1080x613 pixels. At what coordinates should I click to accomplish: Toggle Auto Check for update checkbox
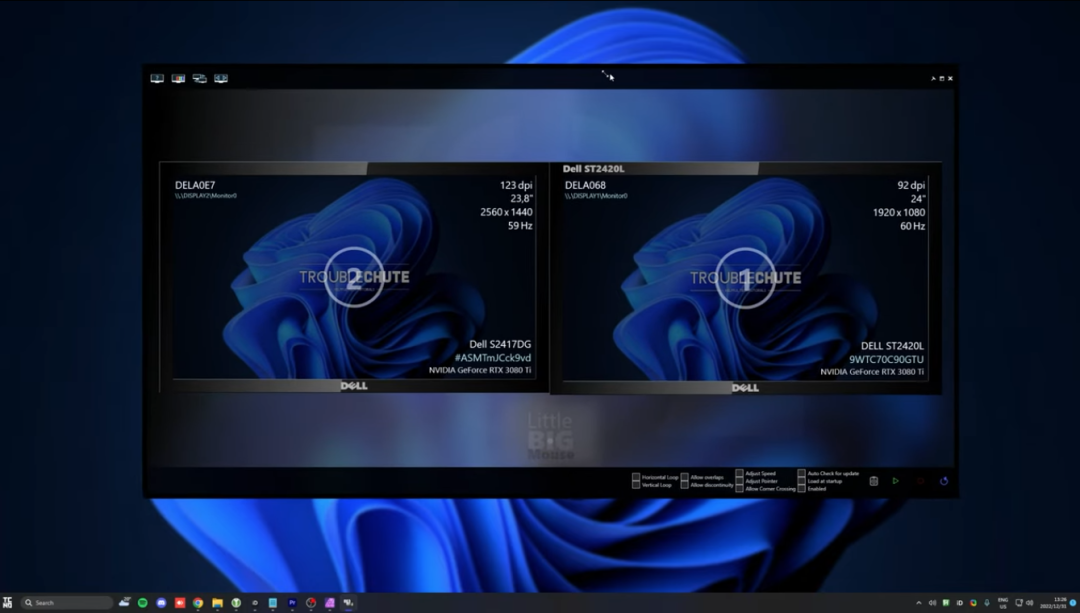(x=801, y=473)
